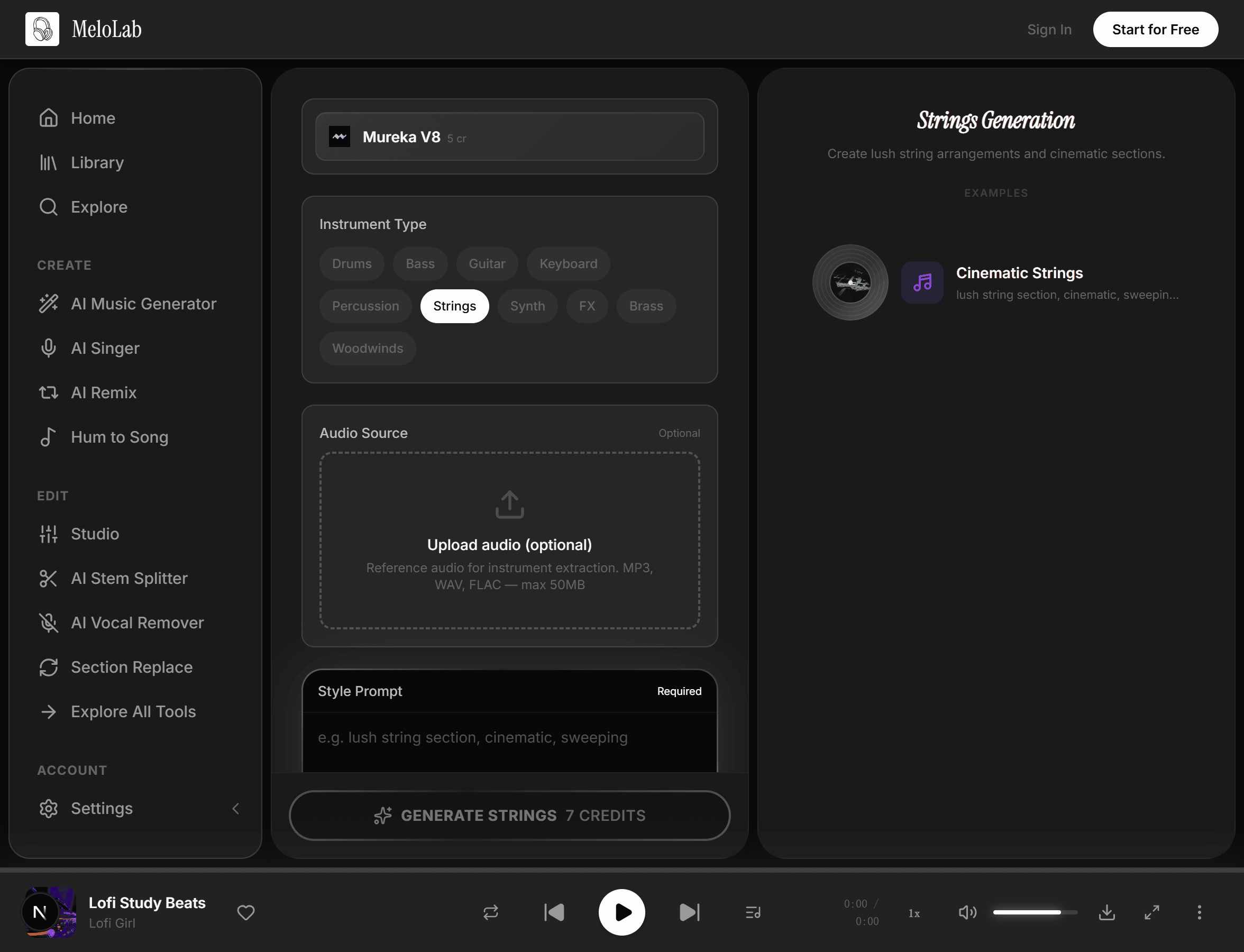Click Start for Free button
Screen dimensions: 1244x952
(1155, 30)
